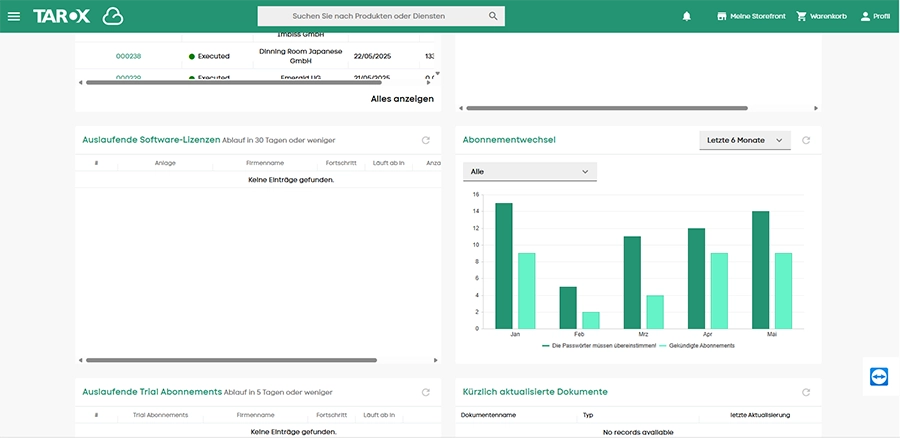Screen dimensions: 900x438
Task: Open order 000238 link
Action: click(x=128, y=56)
